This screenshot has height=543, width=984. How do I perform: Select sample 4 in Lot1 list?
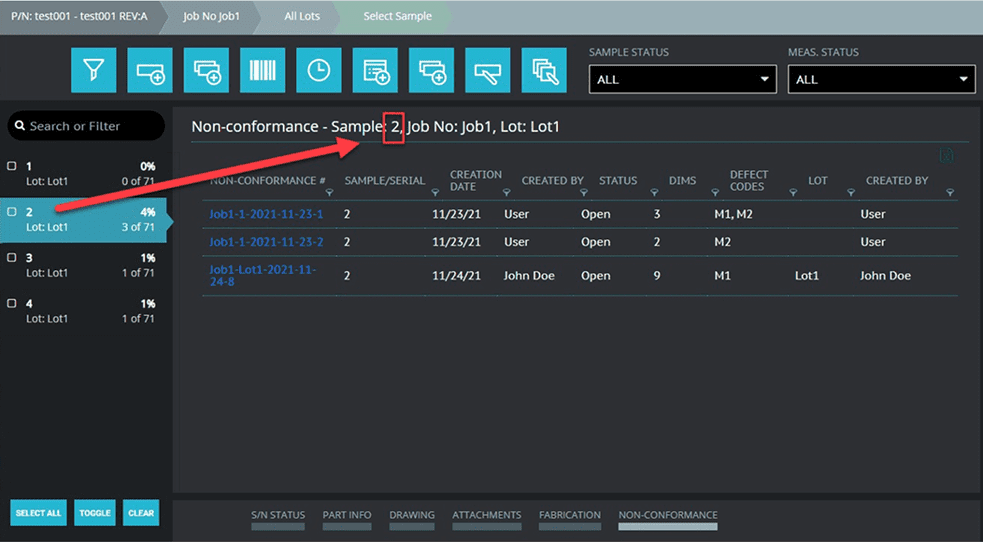click(83, 311)
